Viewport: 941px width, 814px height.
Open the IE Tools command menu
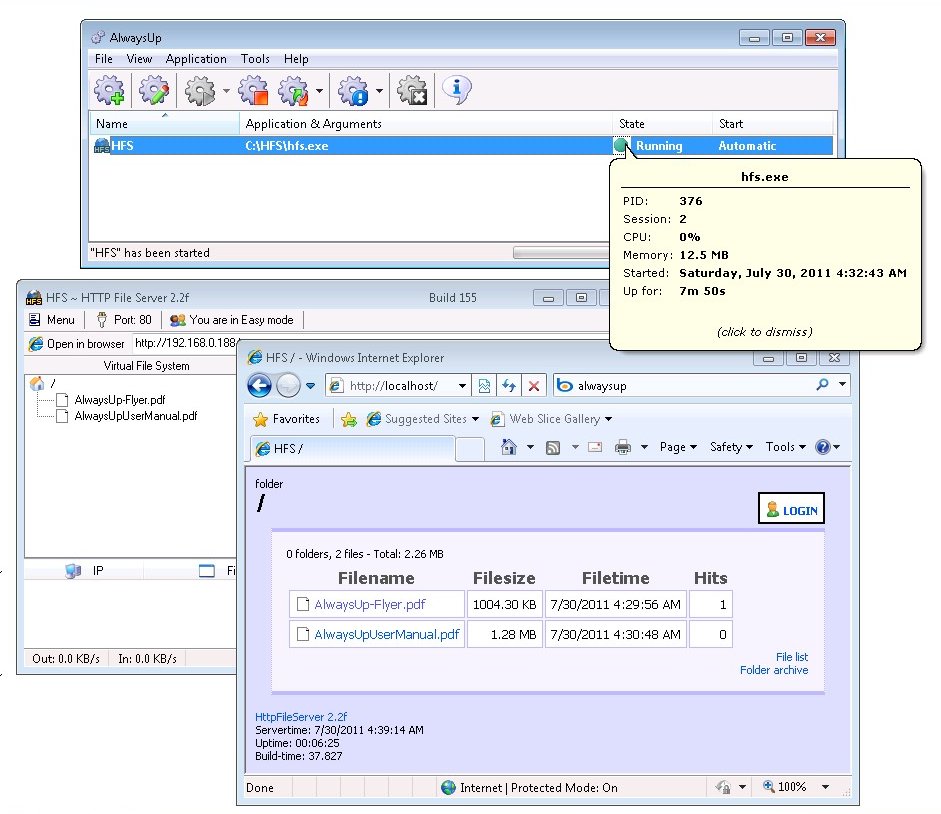point(786,447)
